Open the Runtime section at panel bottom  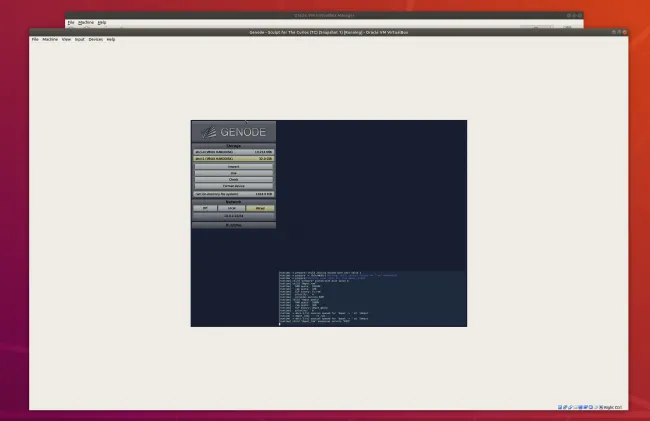click(x=233, y=225)
